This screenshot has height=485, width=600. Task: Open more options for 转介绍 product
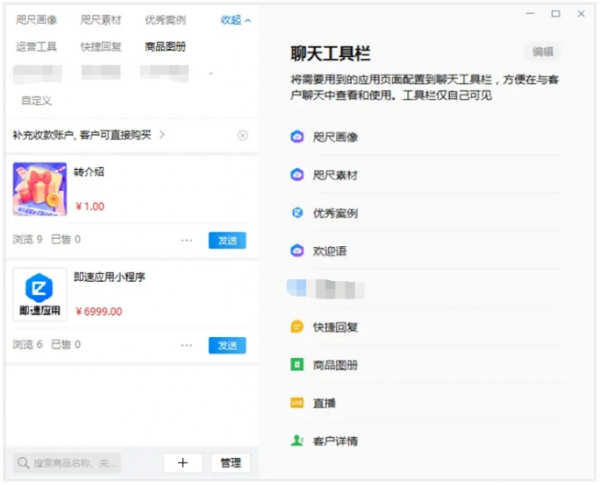pos(186,240)
